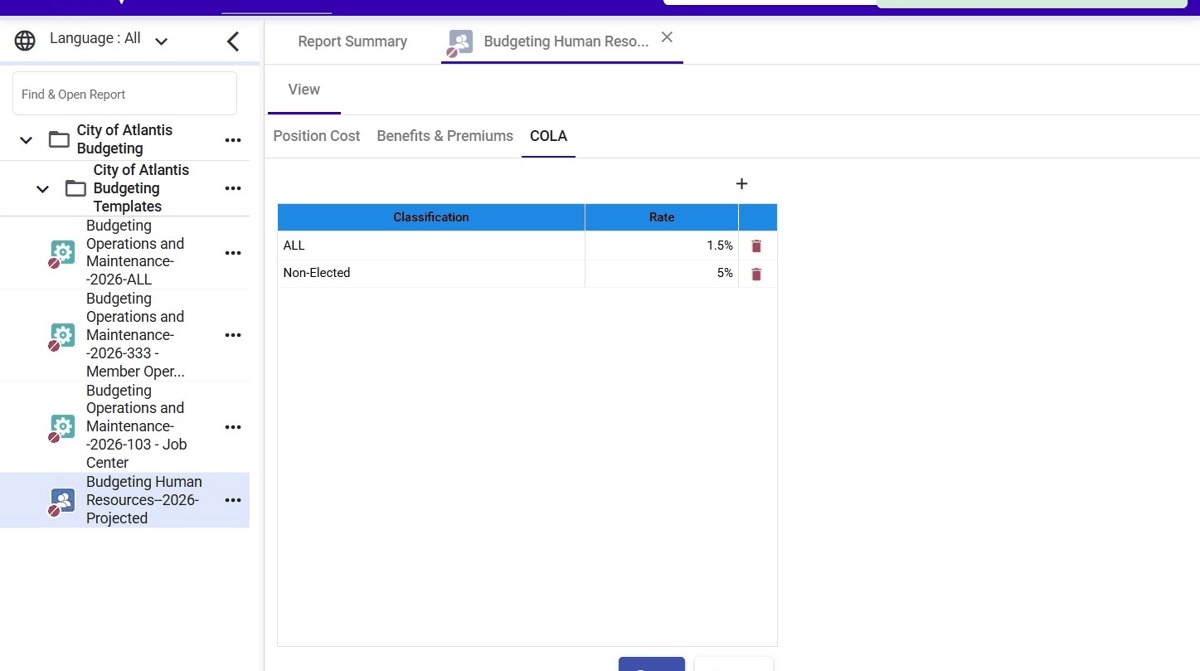This screenshot has height=671, width=1200.
Task: Close the Budgeting Human Reso... tab
Action: (x=667, y=37)
